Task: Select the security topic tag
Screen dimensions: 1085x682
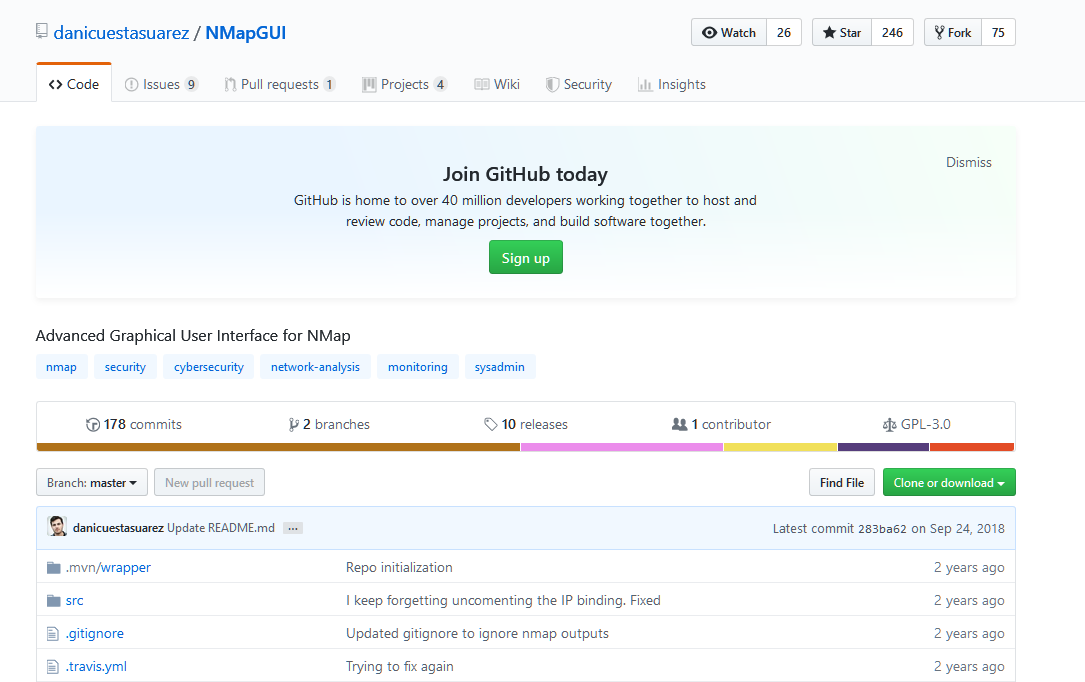Action: [x=125, y=367]
